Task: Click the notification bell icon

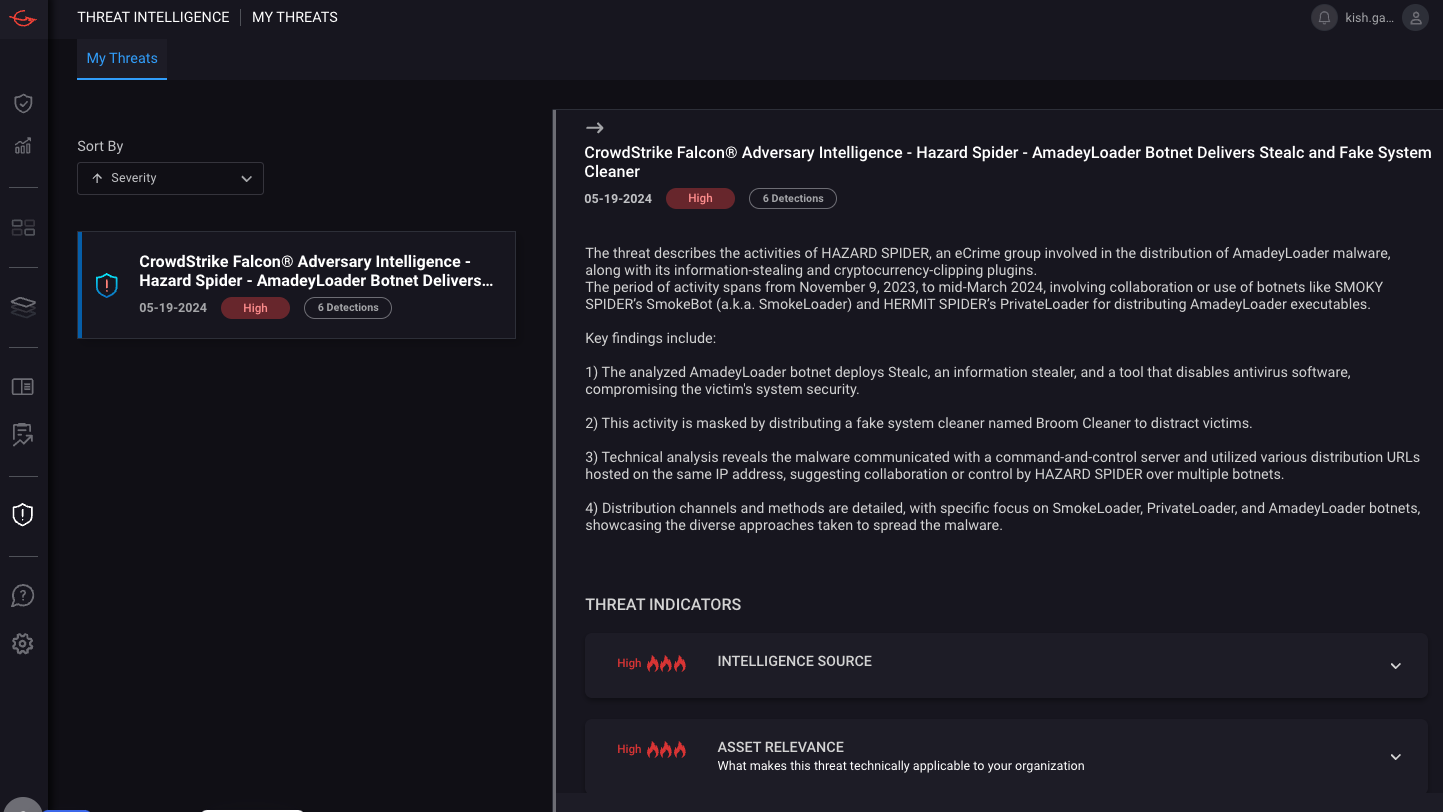Action: (1324, 18)
